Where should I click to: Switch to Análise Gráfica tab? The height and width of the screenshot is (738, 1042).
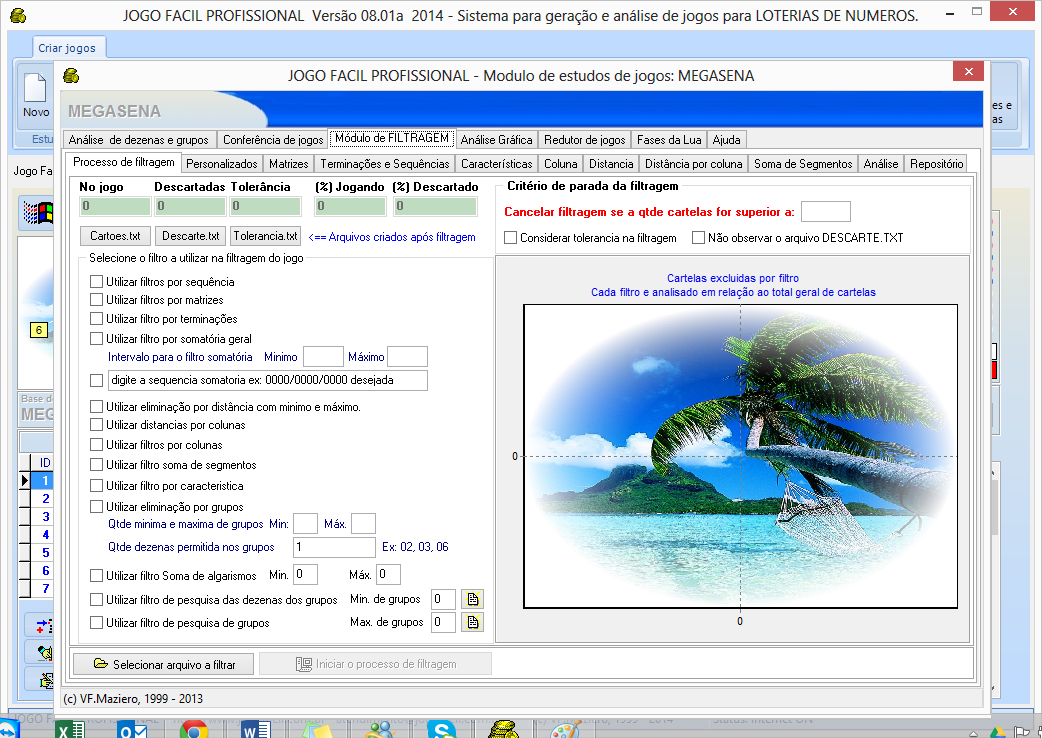tap(497, 139)
